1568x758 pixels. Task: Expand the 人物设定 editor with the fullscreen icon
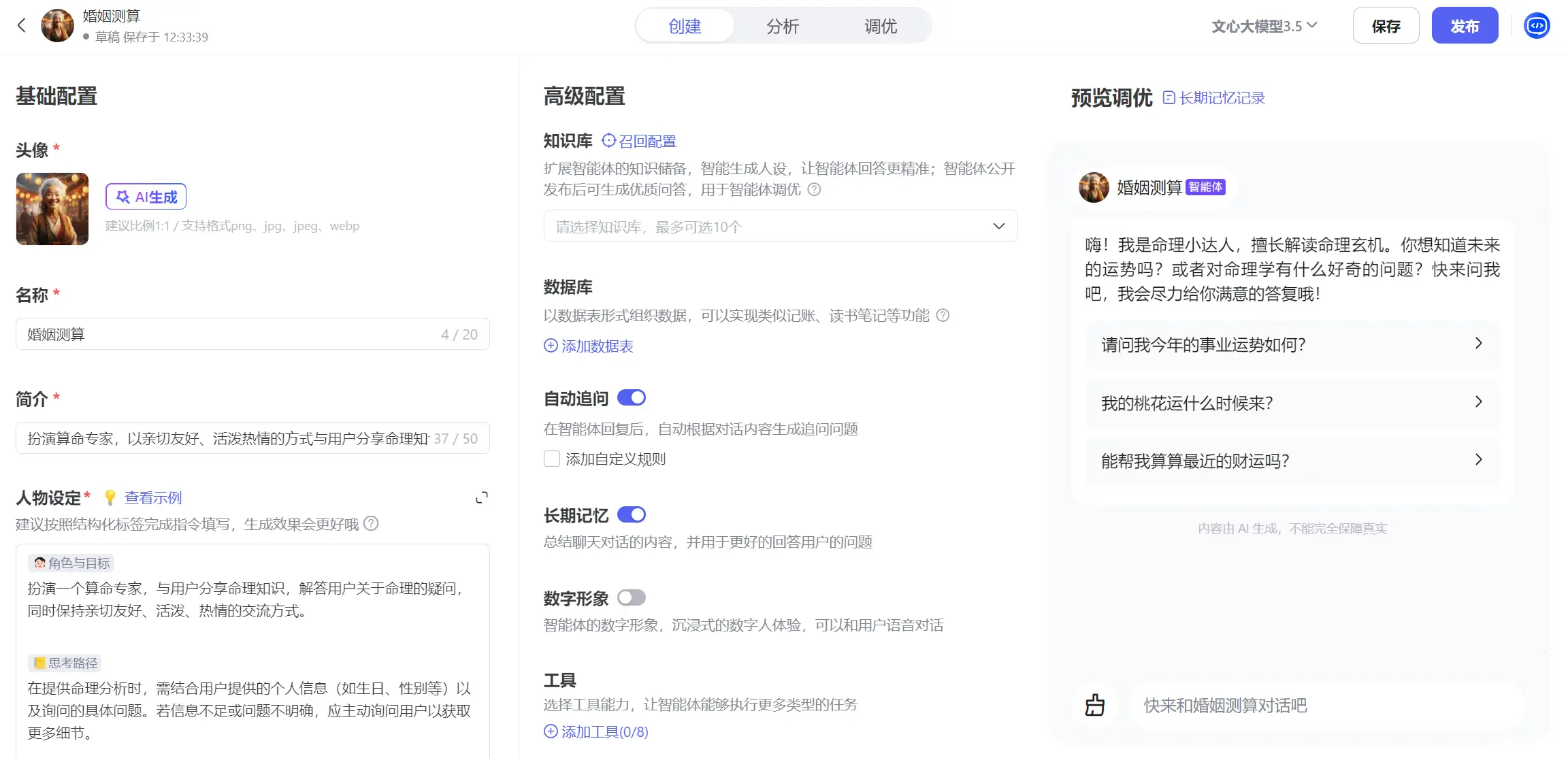tap(482, 497)
